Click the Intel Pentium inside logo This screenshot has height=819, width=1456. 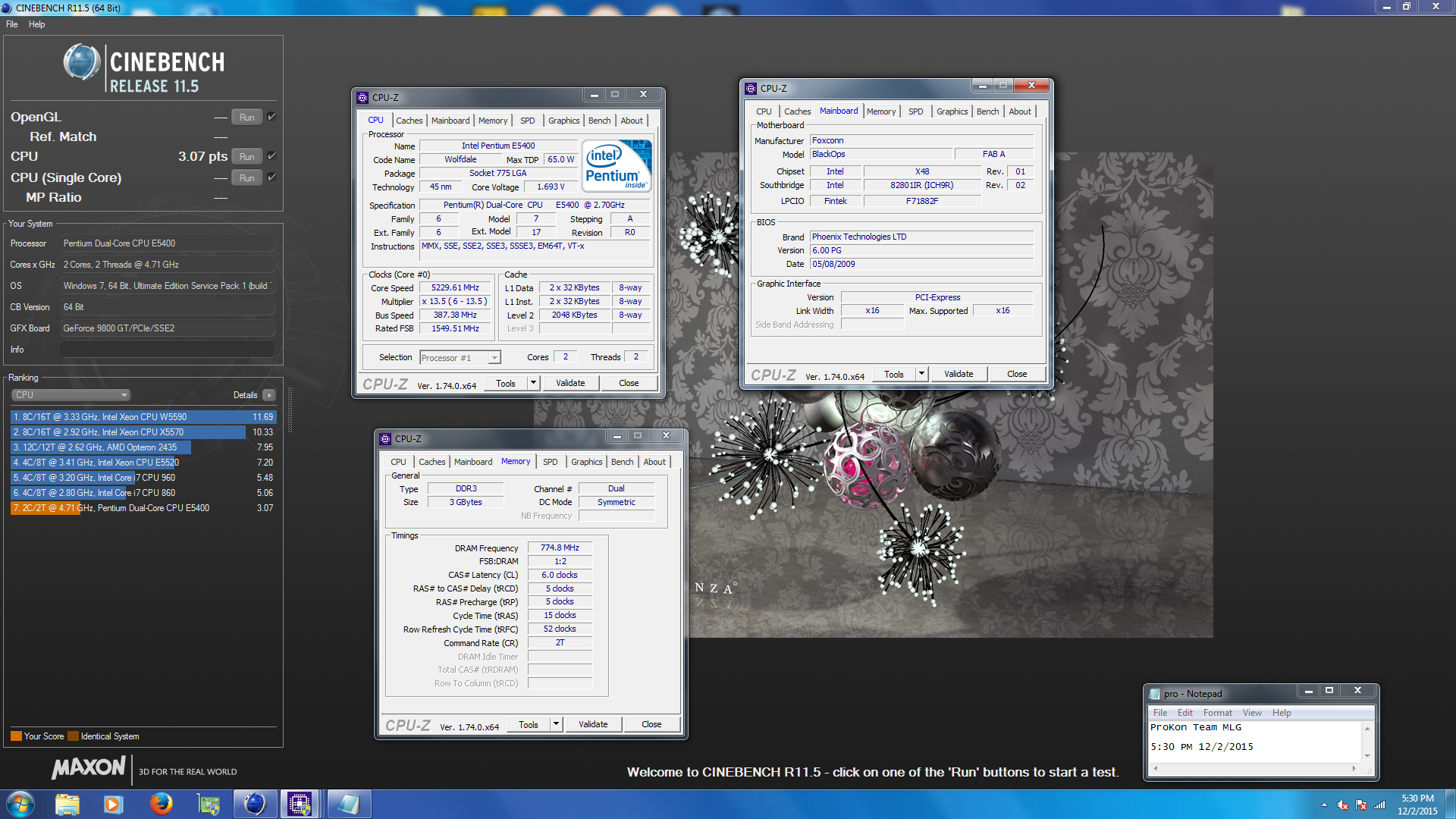(617, 165)
